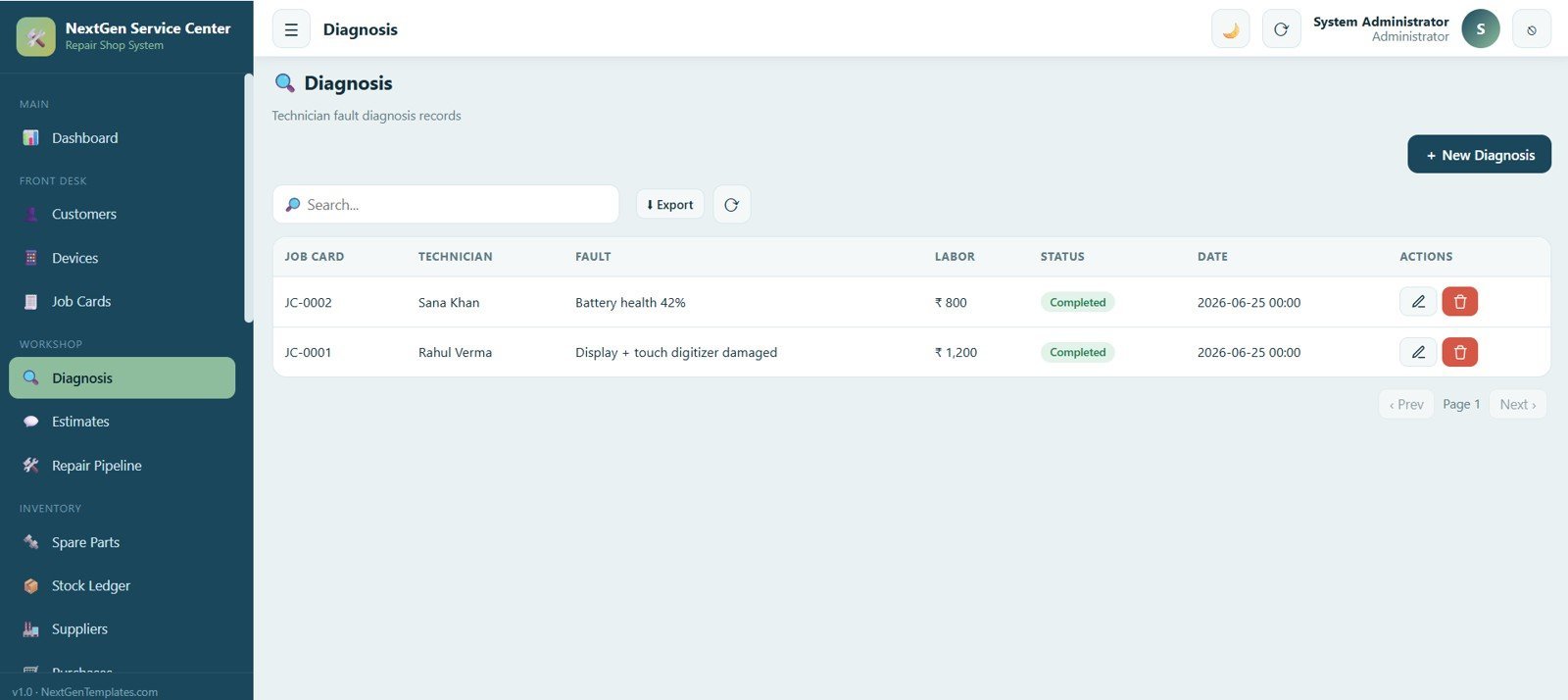
Task: Open Customers in sidebar
Action: click(x=122, y=214)
